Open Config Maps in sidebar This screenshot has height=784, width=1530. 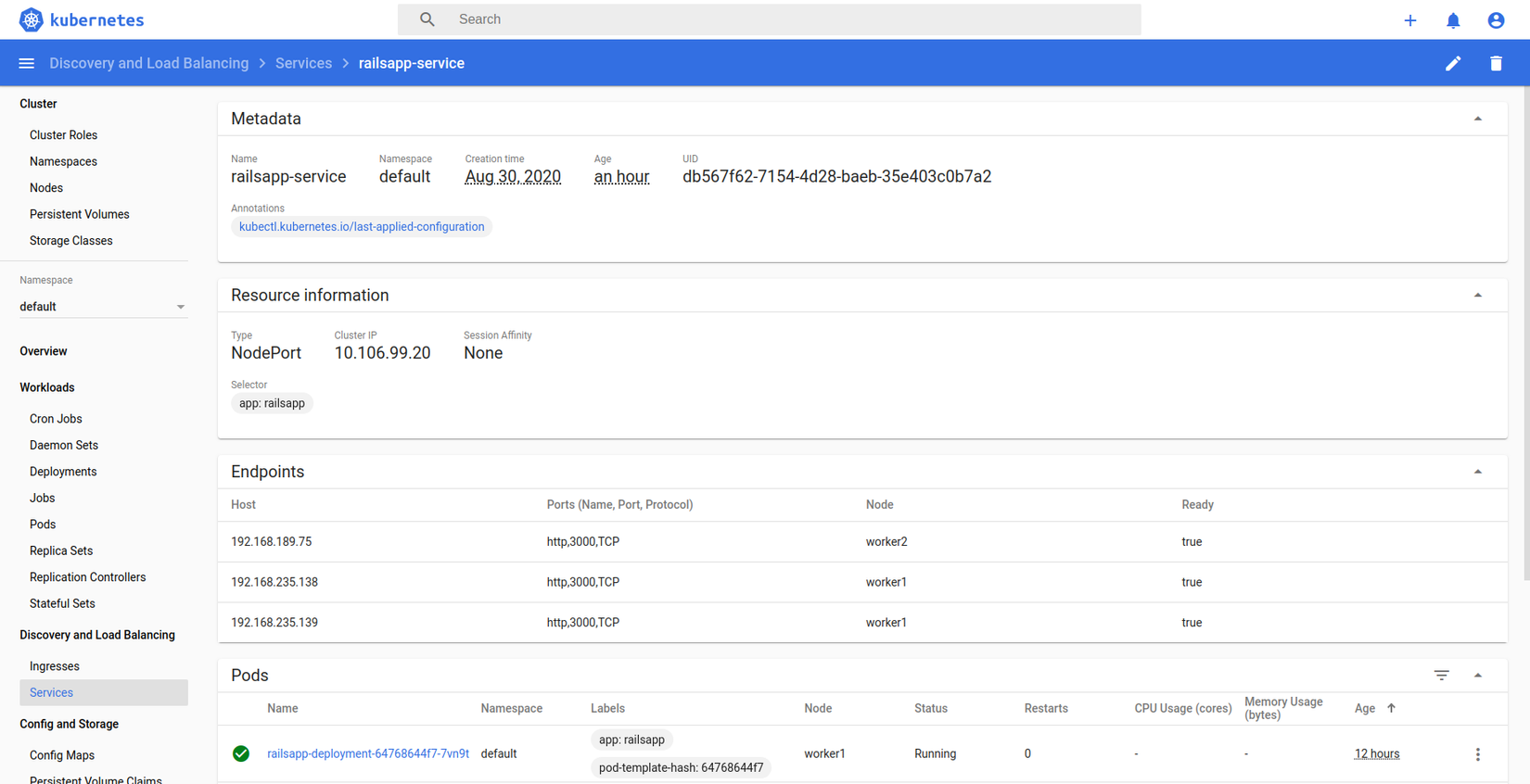pos(62,755)
